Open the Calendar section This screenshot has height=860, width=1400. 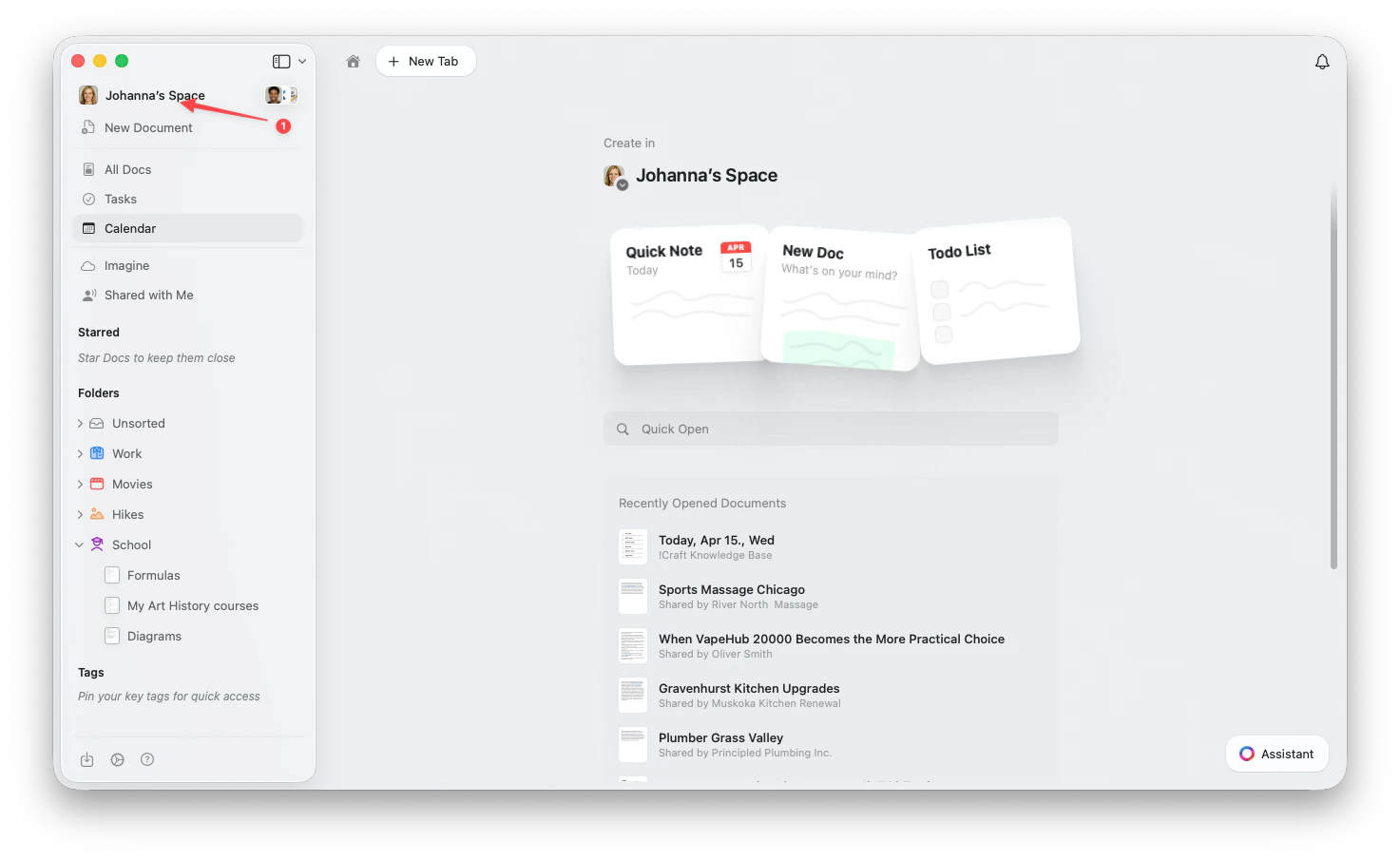coord(129,228)
